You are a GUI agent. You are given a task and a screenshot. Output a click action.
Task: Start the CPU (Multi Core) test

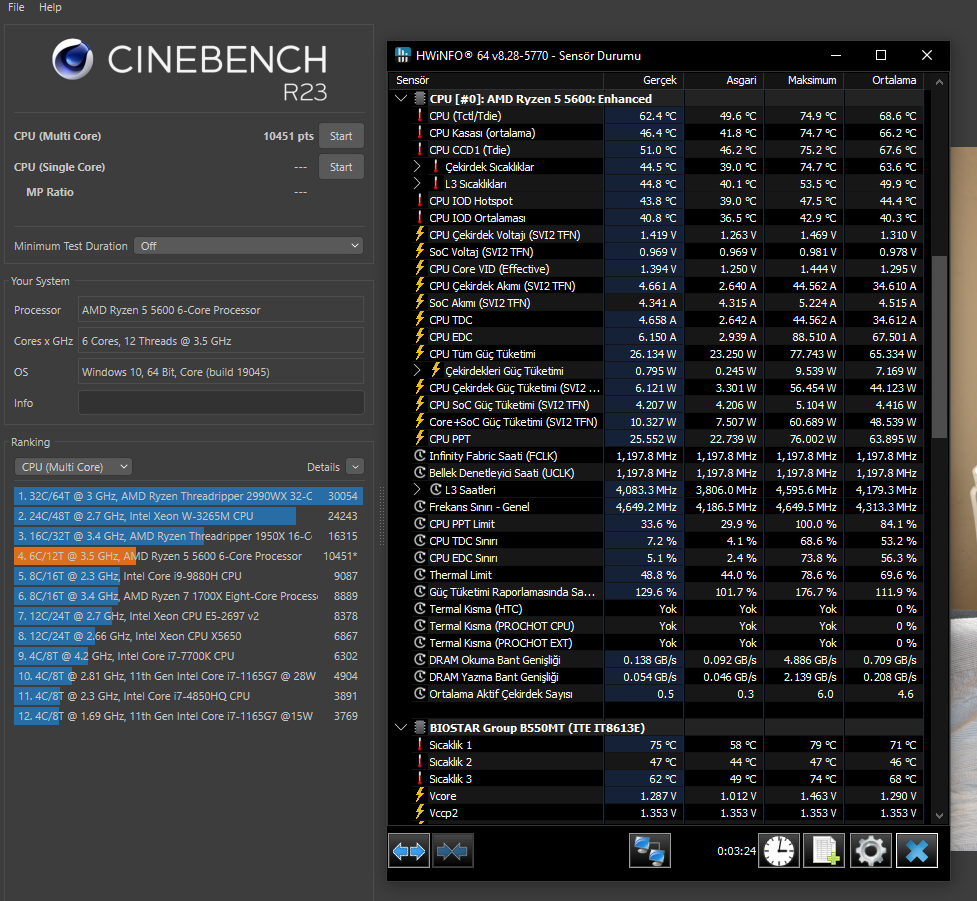coord(341,136)
